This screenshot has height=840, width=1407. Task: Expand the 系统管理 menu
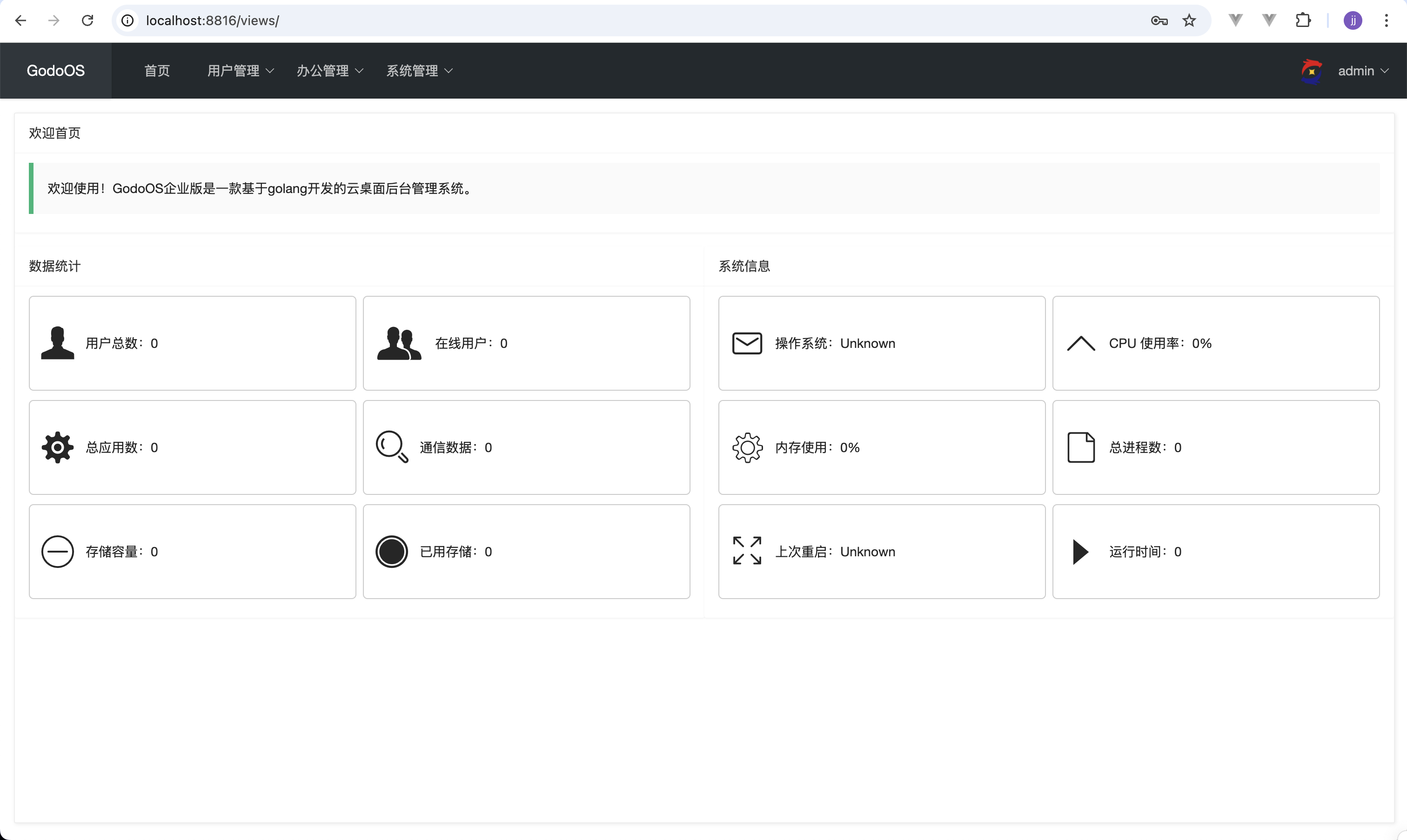point(420,71)
